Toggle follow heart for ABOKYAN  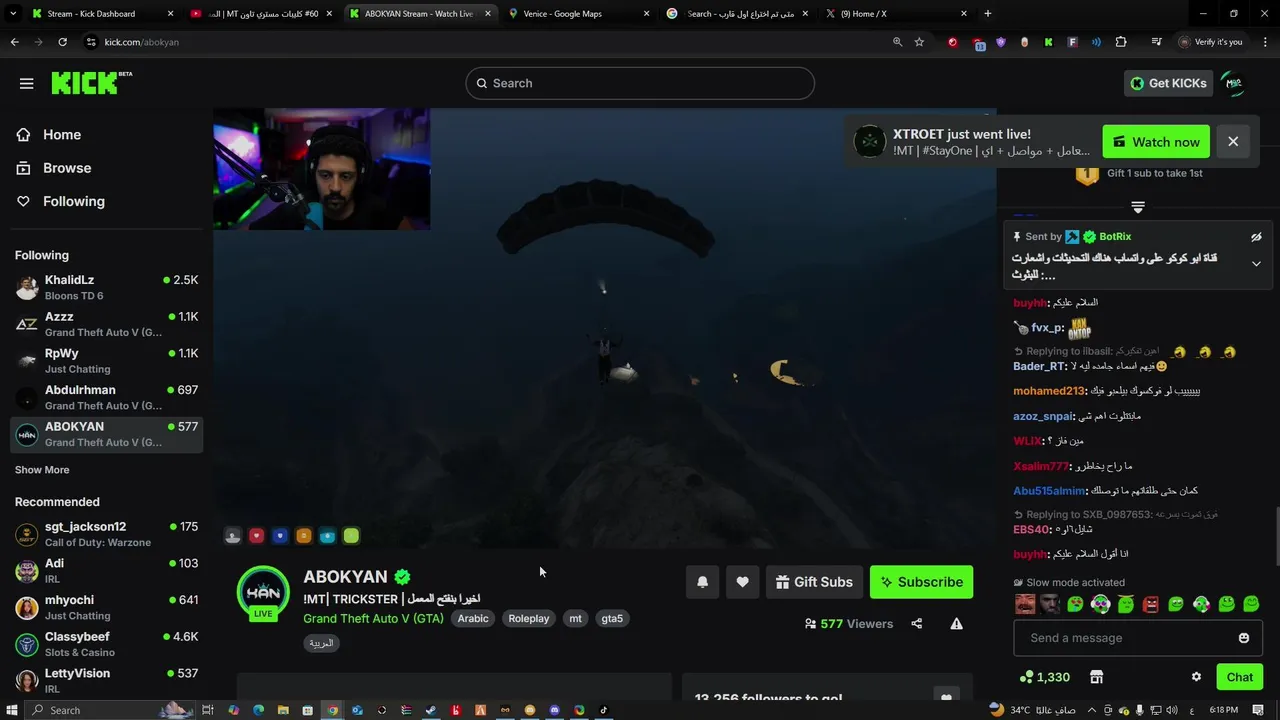click(742, 582)
